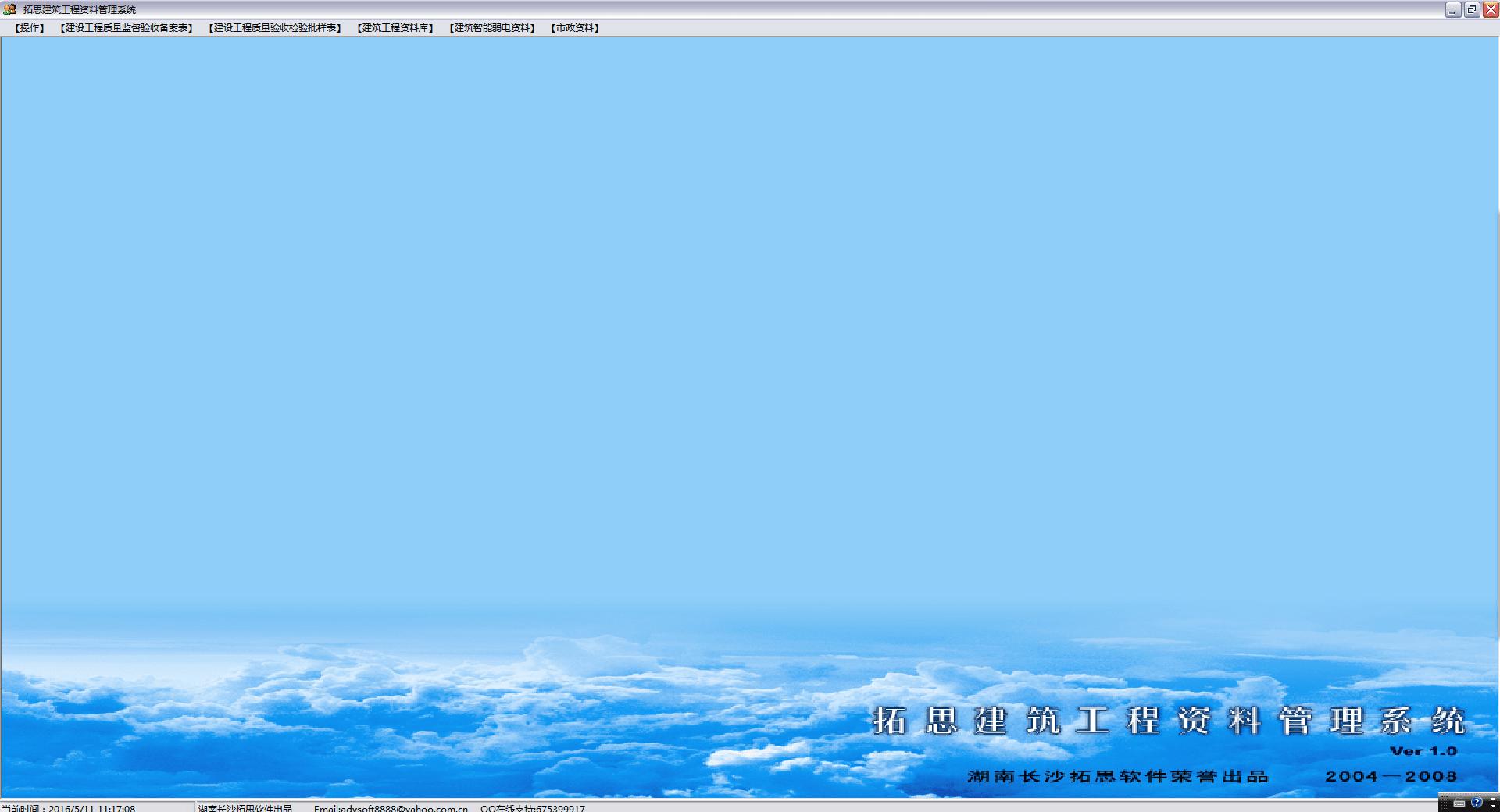Open the 市政资料 menu
This screenshot has height=812, width=1500.
coord(575,28)
